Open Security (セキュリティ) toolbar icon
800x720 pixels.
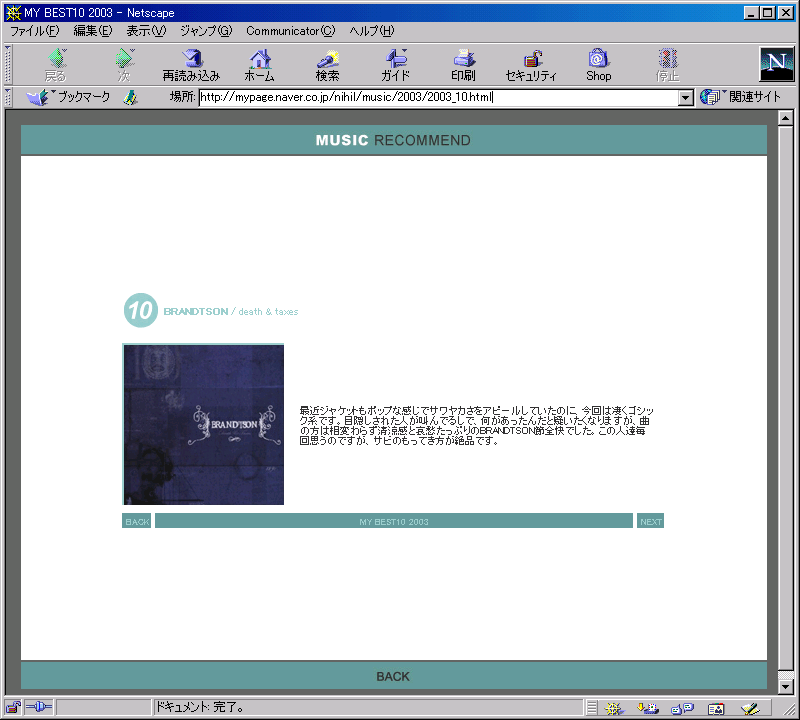point(531,65)
